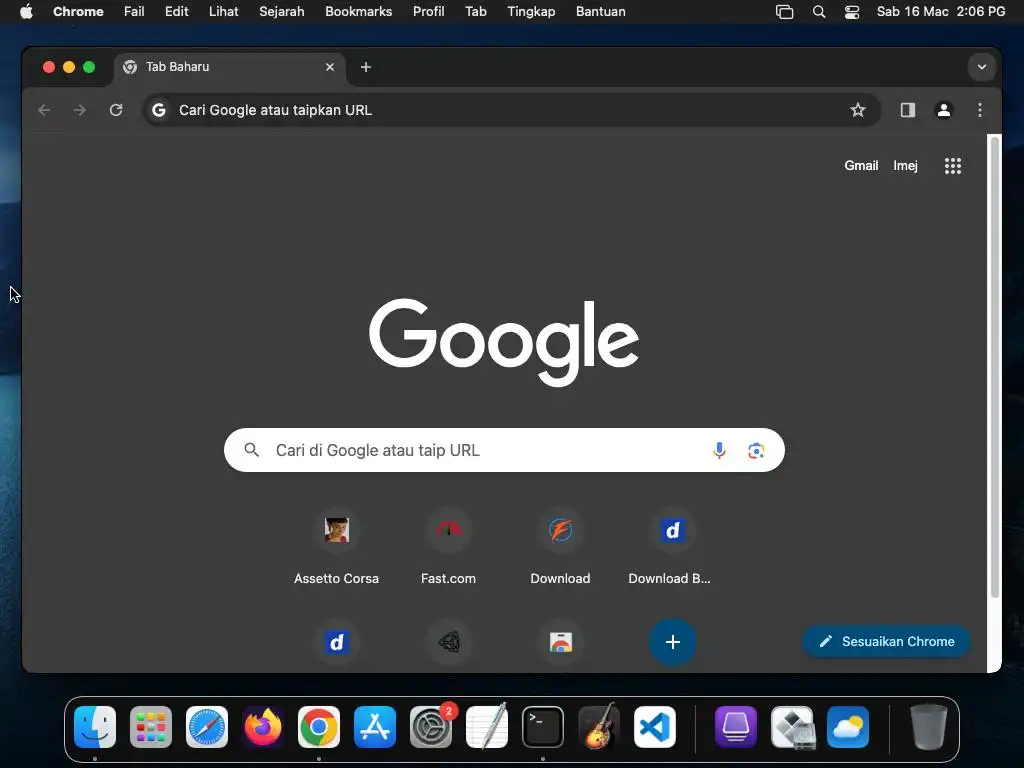The width and height of the screenshot is (1024, 768).
Task: Click the browser forward arrow
Action: (x=80, y=110)
